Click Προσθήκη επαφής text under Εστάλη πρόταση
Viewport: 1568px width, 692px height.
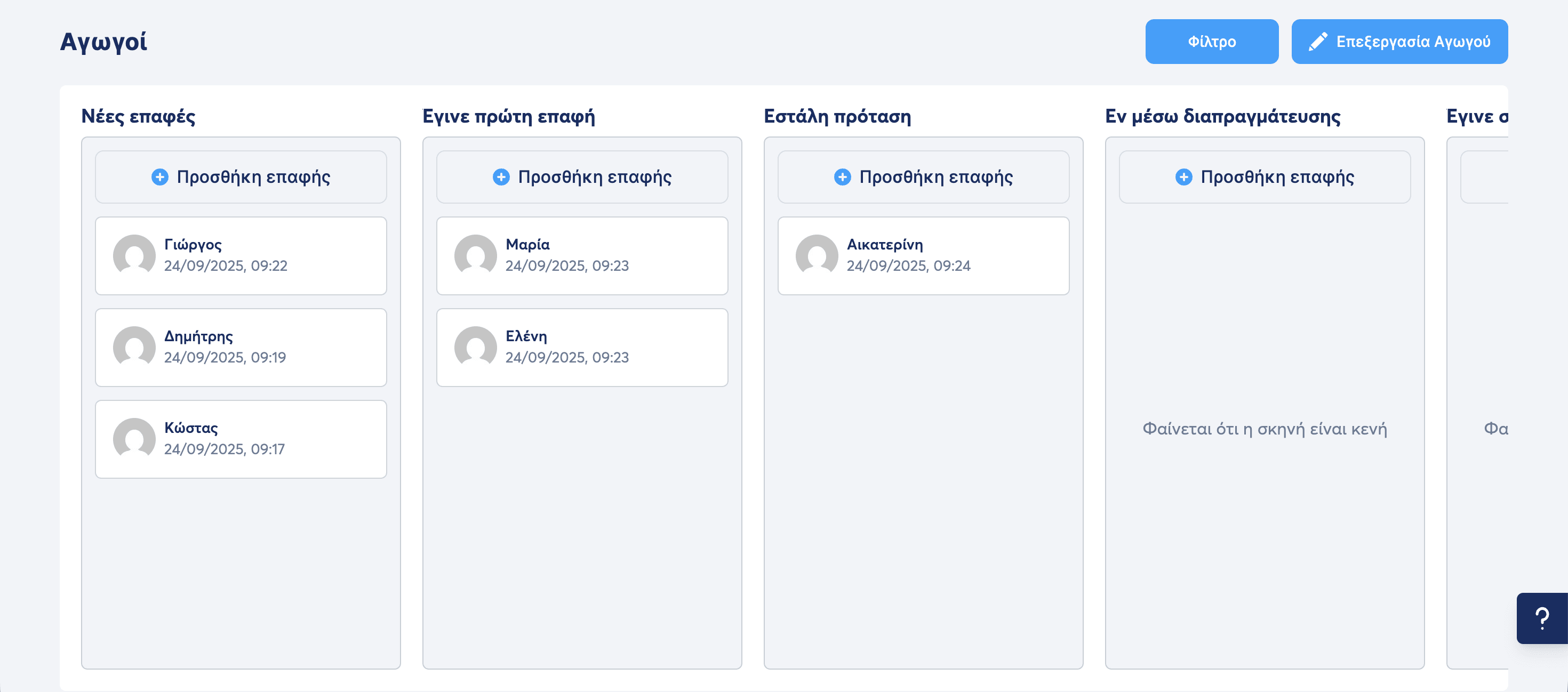tap(935, 177)
